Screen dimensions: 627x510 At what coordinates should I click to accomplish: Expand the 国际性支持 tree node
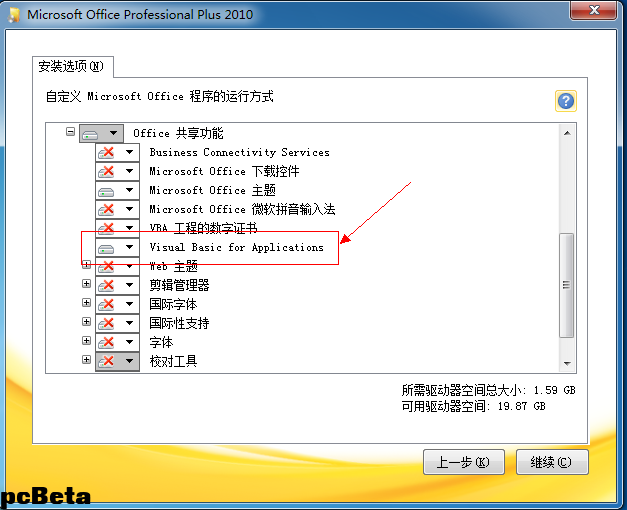pyautogui.click(x=86, y=322)
